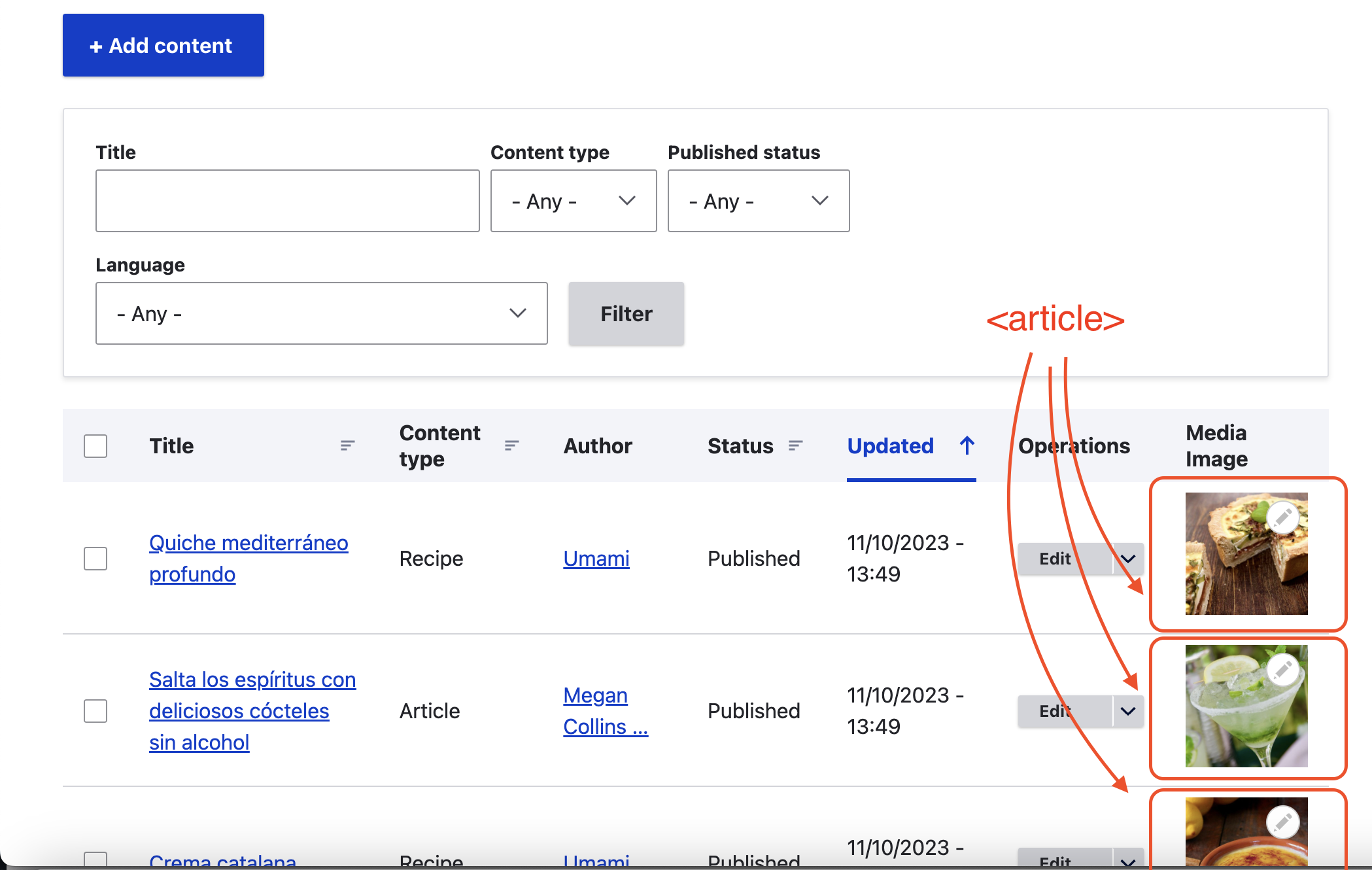The width and height of the screenshot is (1372, 870).
Task: Sort table by Updated column header
Action: 890,446
